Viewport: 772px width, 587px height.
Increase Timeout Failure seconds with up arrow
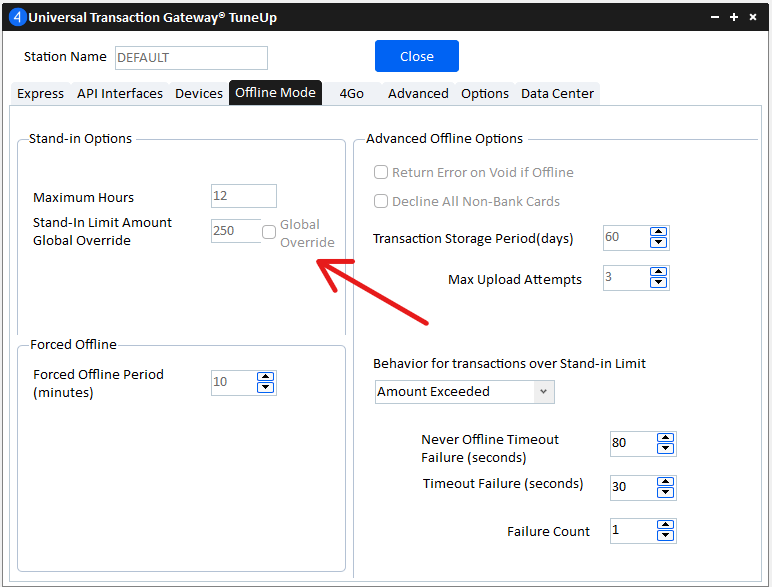tap(666, 482)
